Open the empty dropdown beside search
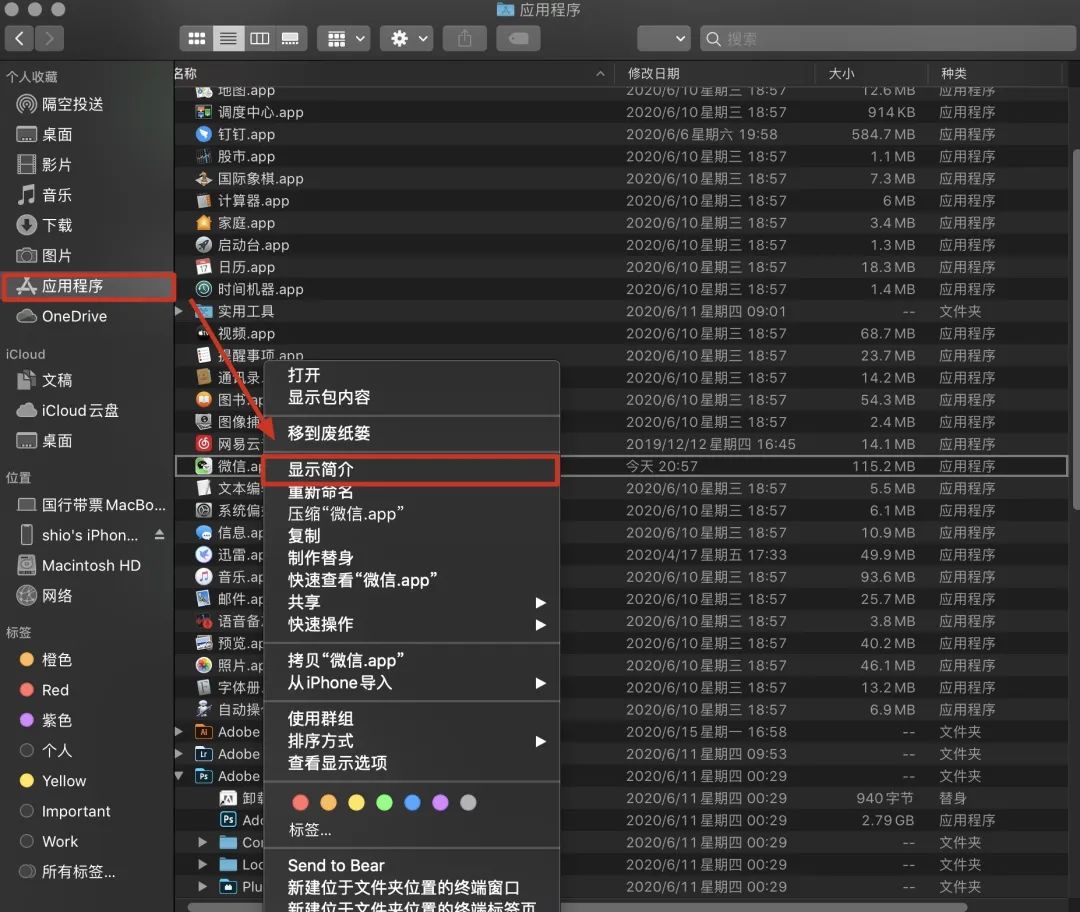This screenshot has width=1080, height=912. [x=663, y=39]
